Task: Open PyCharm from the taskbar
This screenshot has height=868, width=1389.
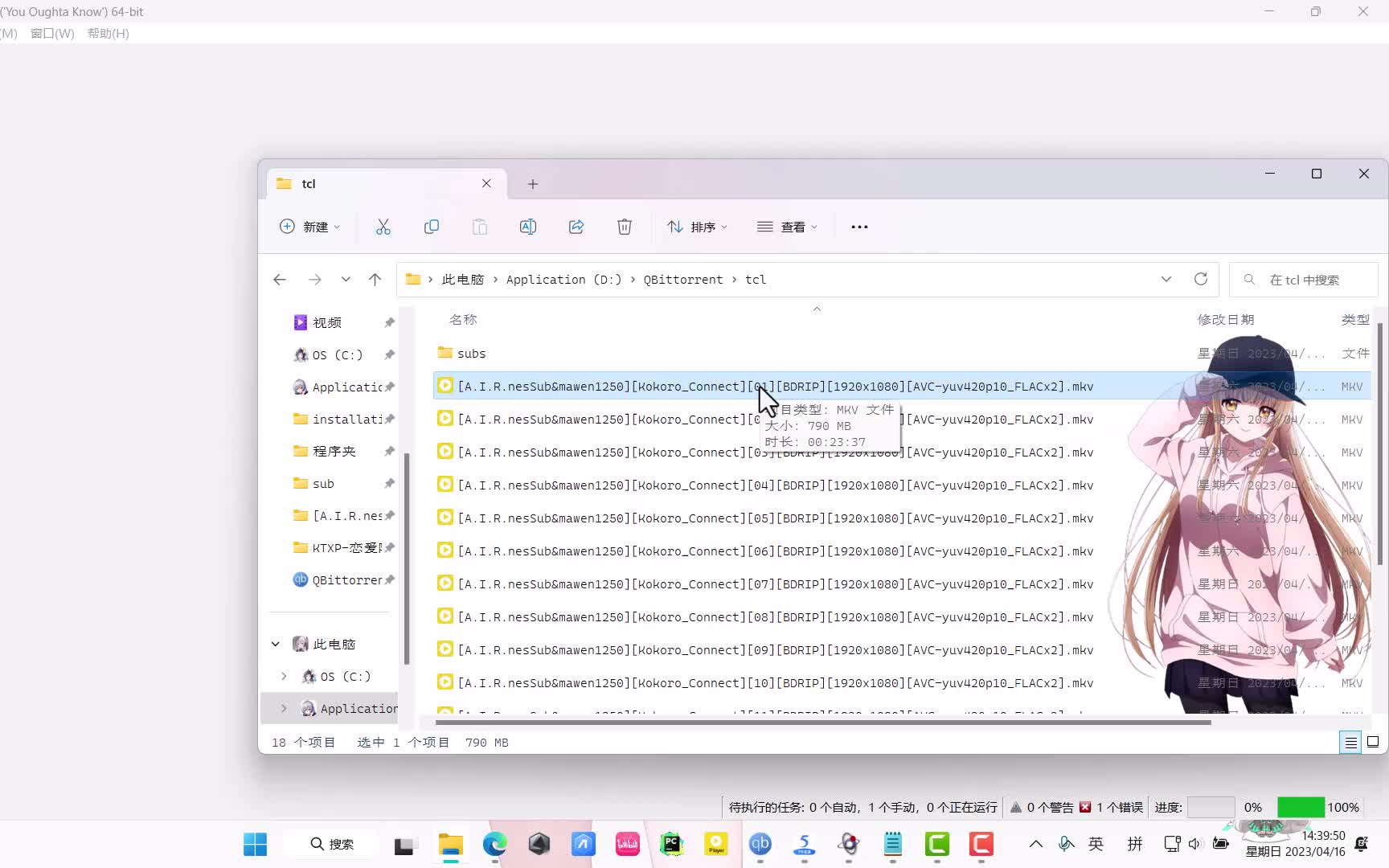Action: pos(671,844)
